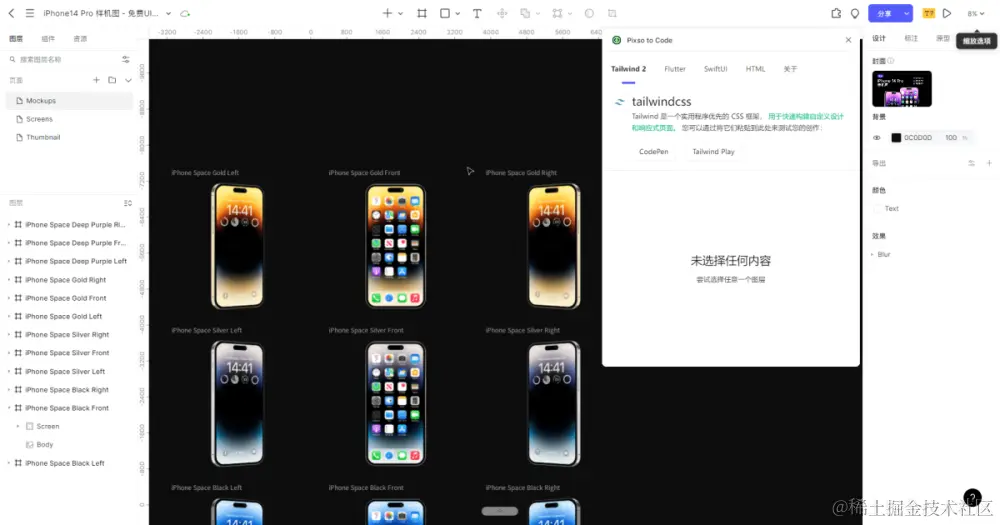The height and width of the screenshot is (525, 1000).
Task: Click the boolean operations tool icon
Action: coord(525,13)
